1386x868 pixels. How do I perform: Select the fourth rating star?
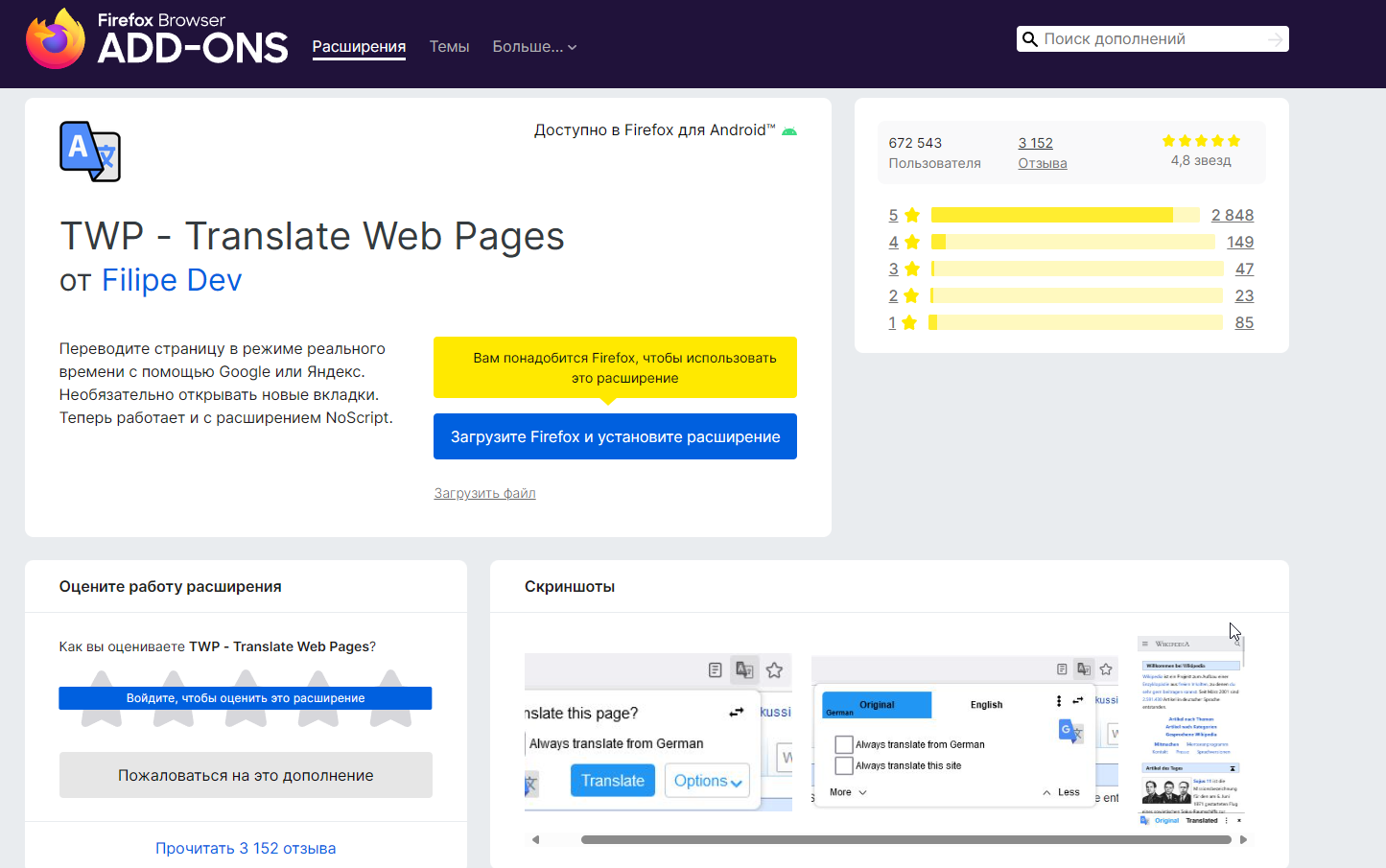coord(317,697)
